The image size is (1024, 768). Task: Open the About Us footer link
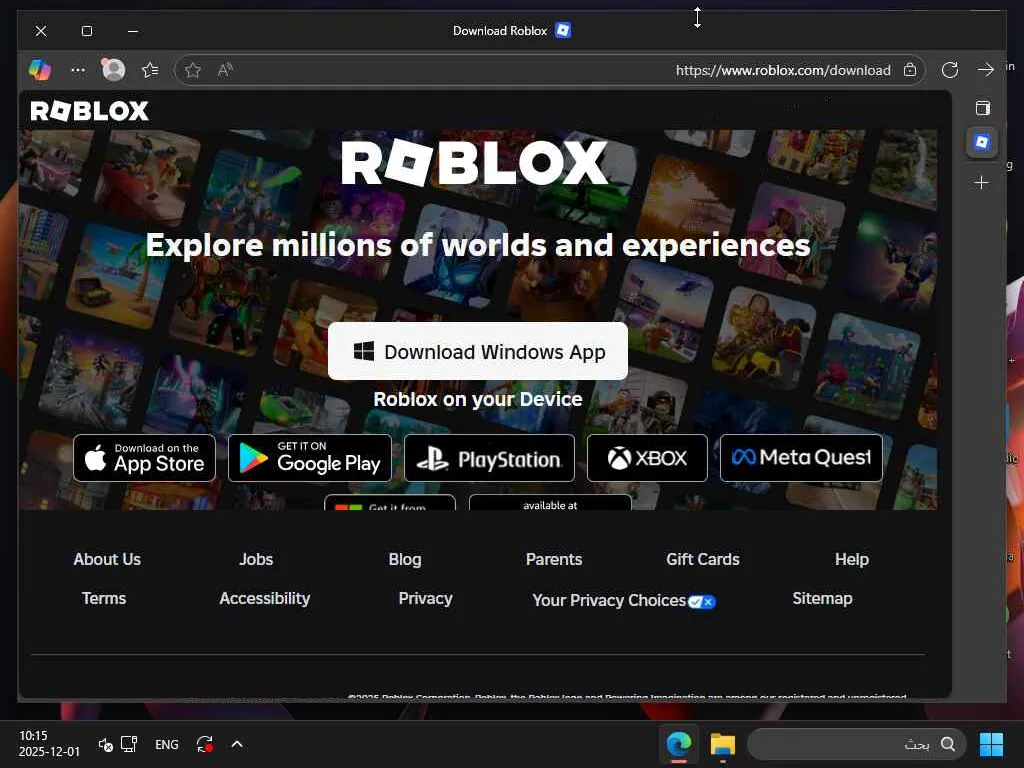(x=107, y=560)
